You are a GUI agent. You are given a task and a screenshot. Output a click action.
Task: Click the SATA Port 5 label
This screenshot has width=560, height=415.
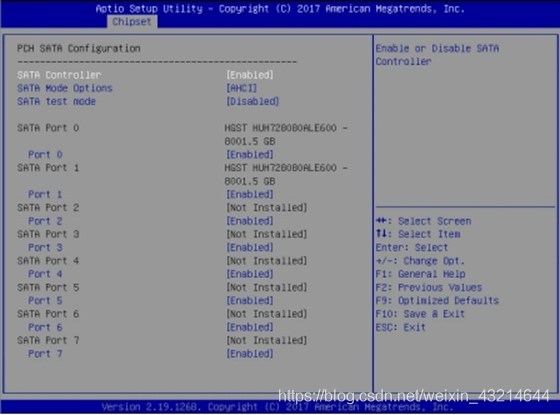[x=48, y=288]
